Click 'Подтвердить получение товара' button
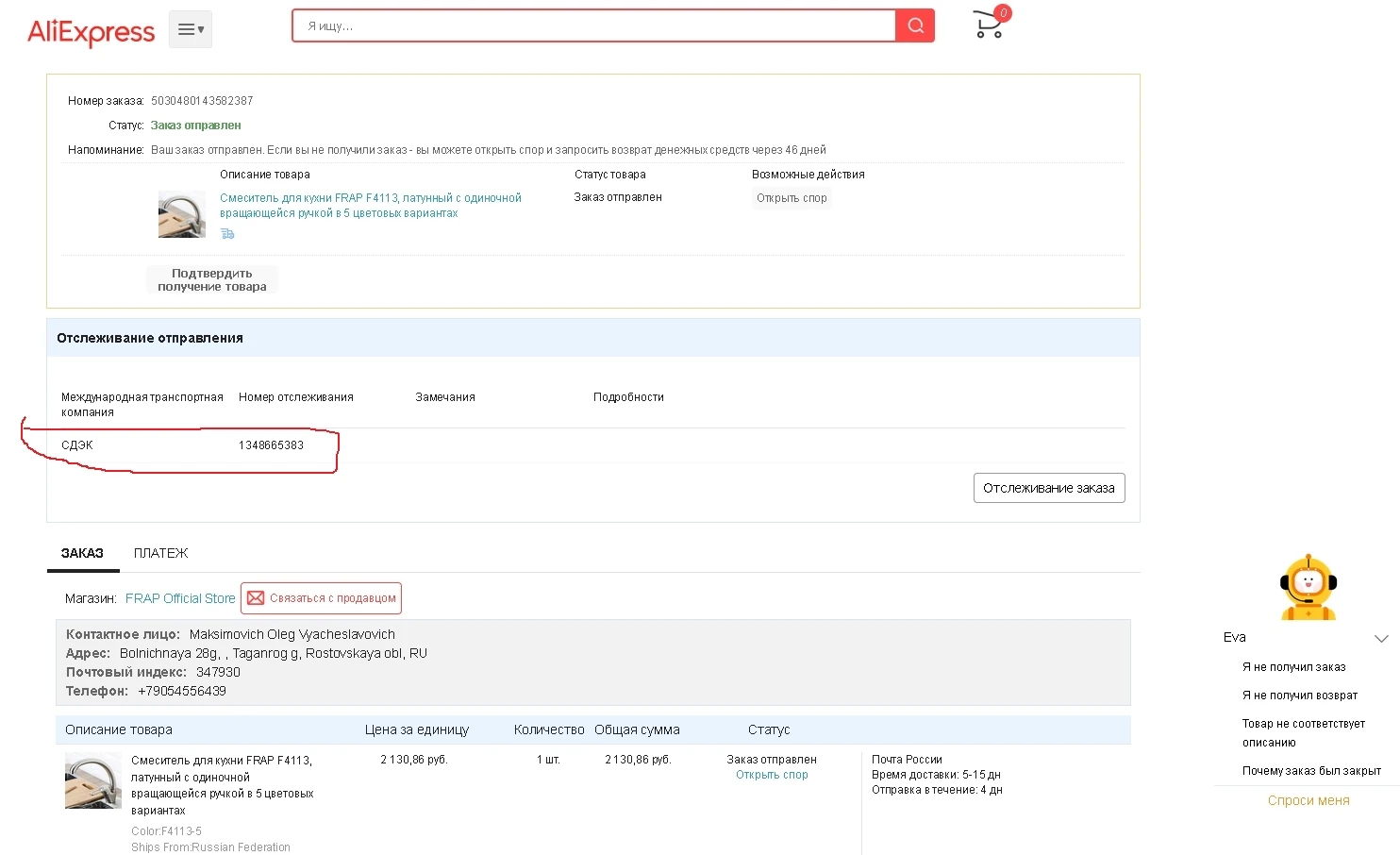 tap(212, 280)
